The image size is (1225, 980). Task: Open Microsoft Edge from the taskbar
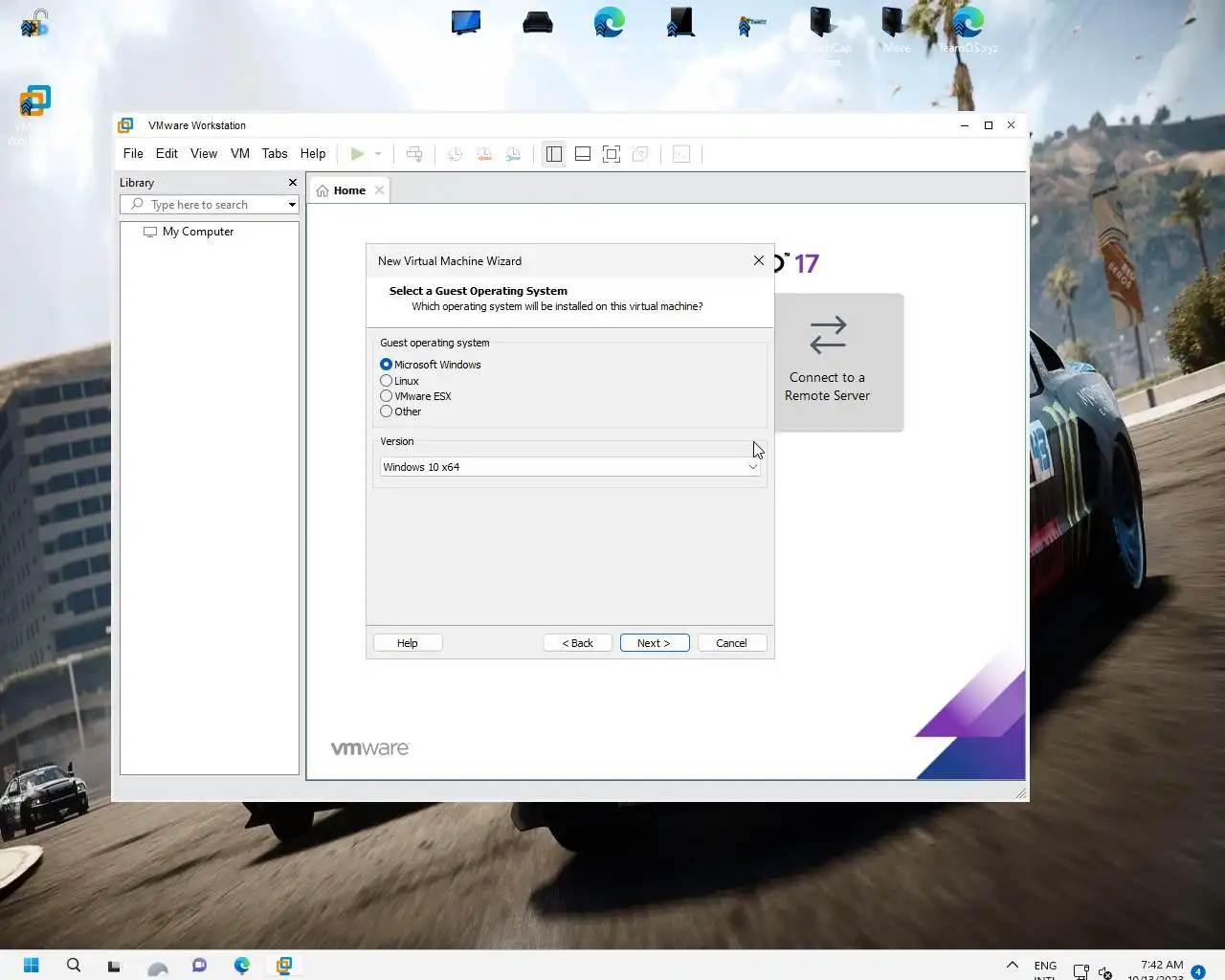click(x=242, y=965)
